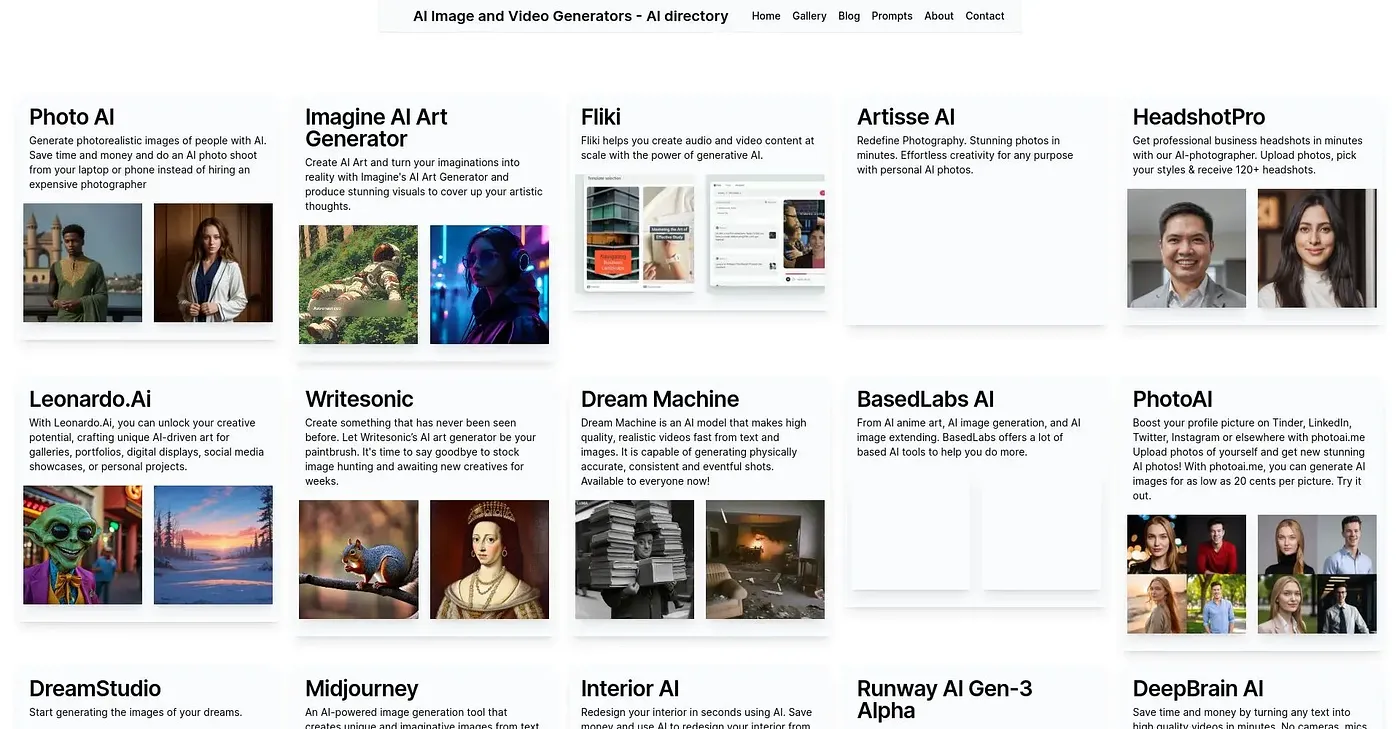1400x729 pixels.
Task: Open the BasedLabs AI card title
Action: click(x=925, y=399)
